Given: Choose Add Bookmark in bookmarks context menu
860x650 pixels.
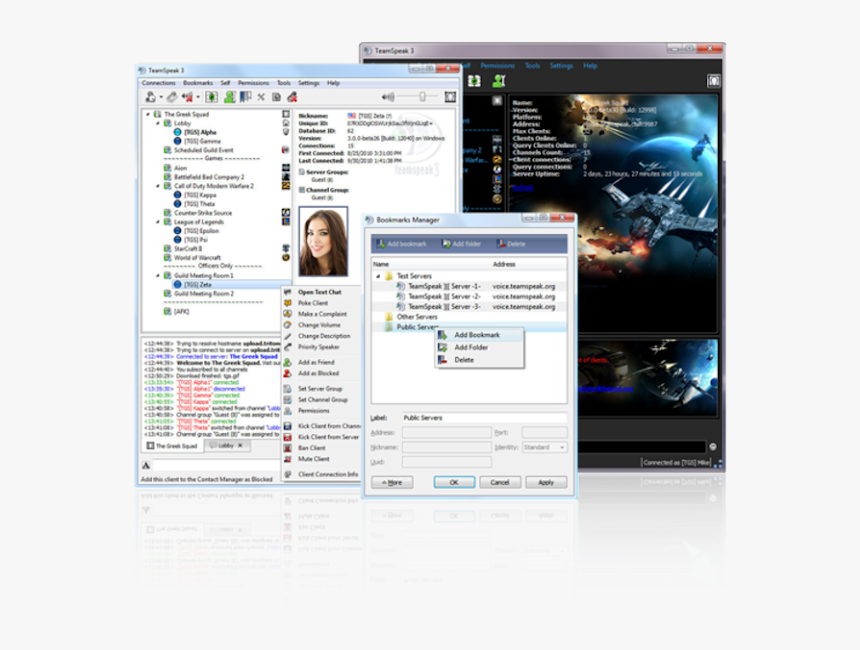Looking at the screenshot, I should [477, 335].
